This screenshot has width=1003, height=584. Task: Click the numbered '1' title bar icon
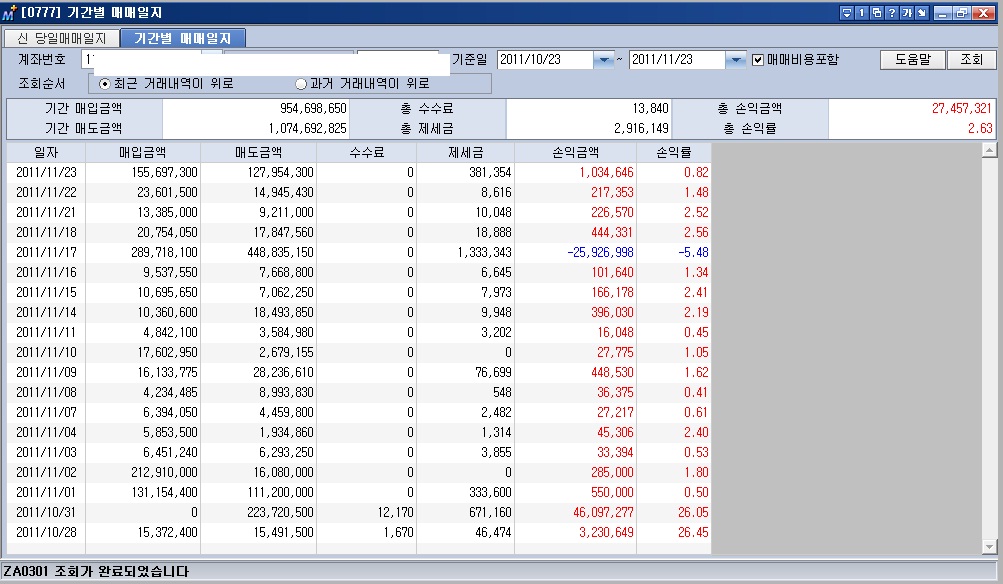[861, 13]
